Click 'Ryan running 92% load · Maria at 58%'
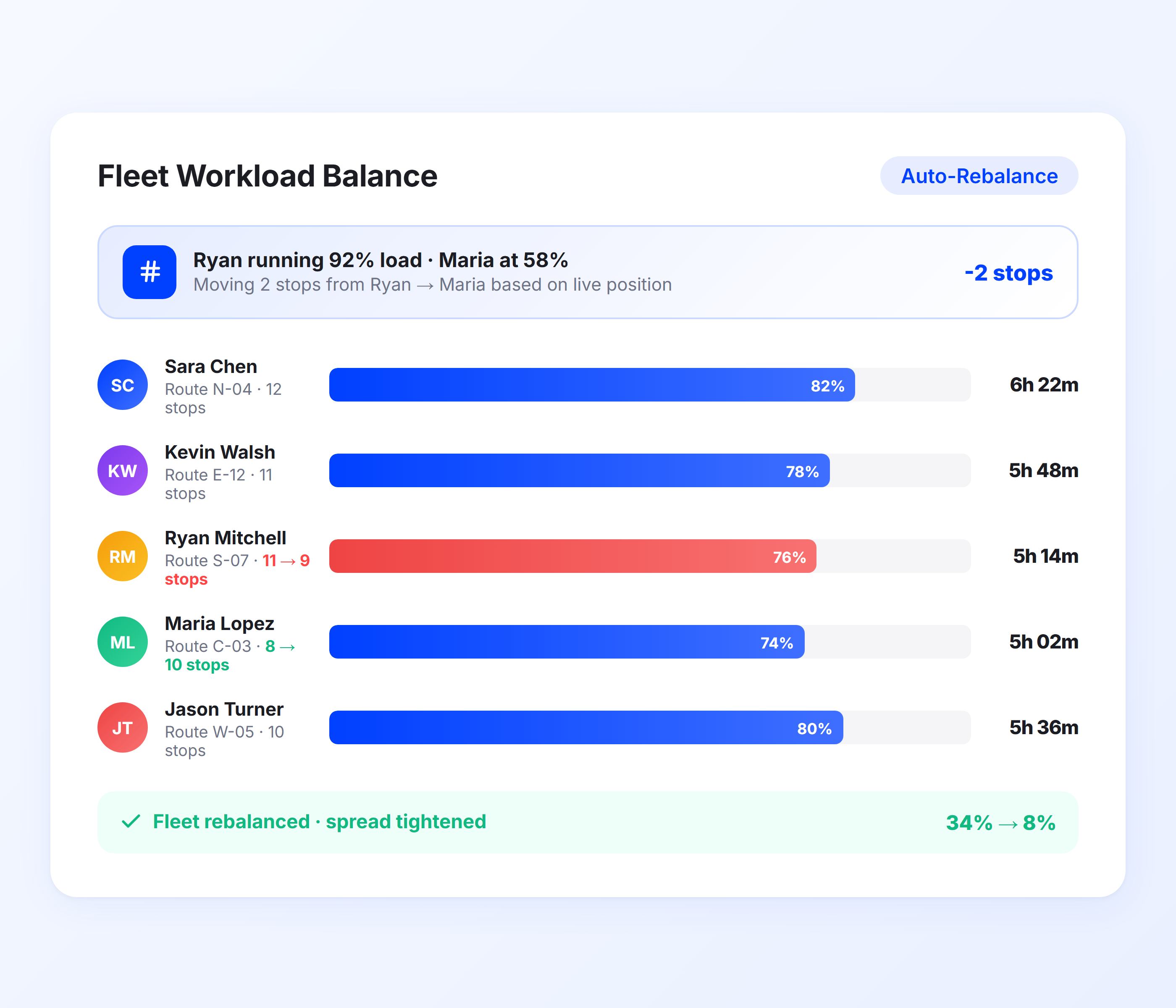Image resolution: width=1176 pixels, height=1008 pixels. [380, 260]
